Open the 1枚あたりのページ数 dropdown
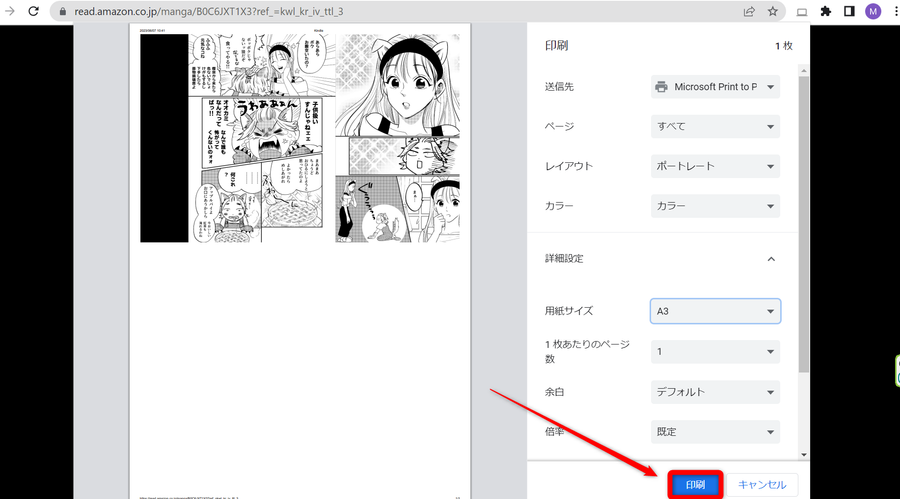This screenshot has height=499, width=900. [715, 351]
